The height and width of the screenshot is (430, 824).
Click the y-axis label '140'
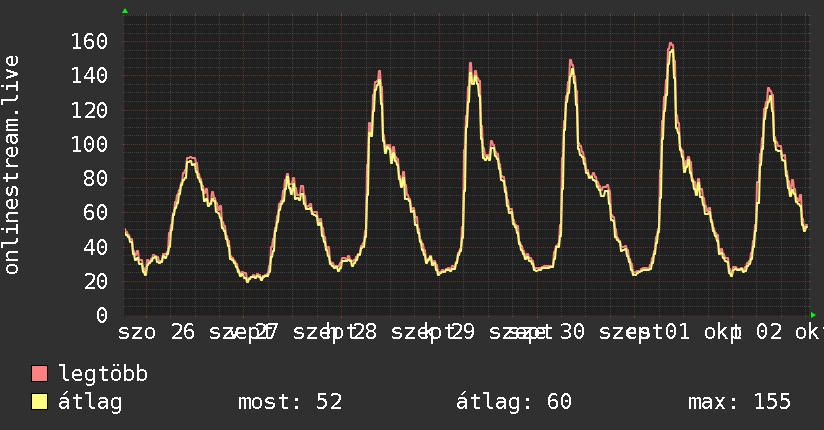(x=89, y=76)
